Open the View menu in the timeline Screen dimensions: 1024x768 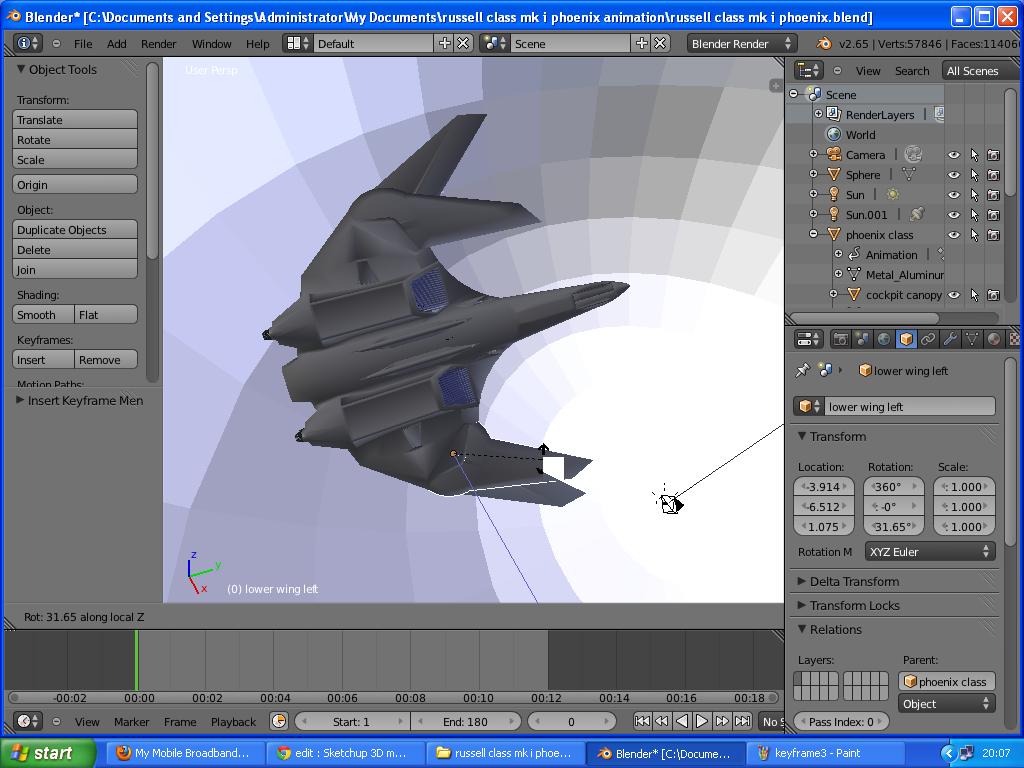(x=87, y=721)
